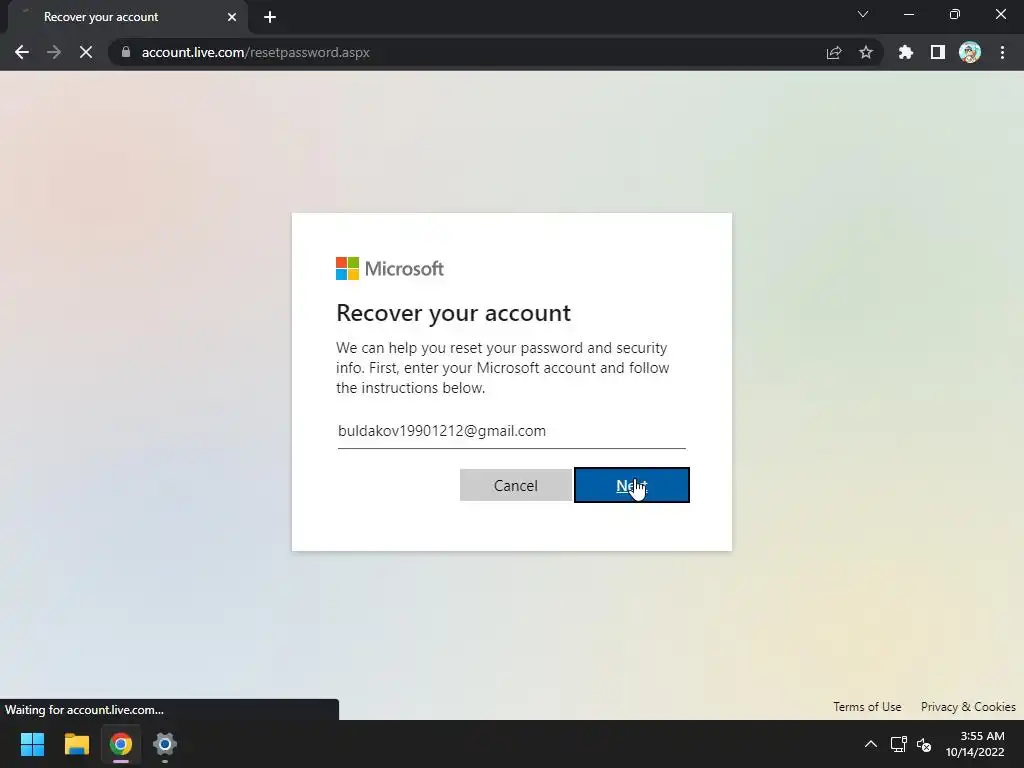The image size is (1024, 768).
Task: View site lock info icon
Action: pyautogui.click(x=125, y=52)
